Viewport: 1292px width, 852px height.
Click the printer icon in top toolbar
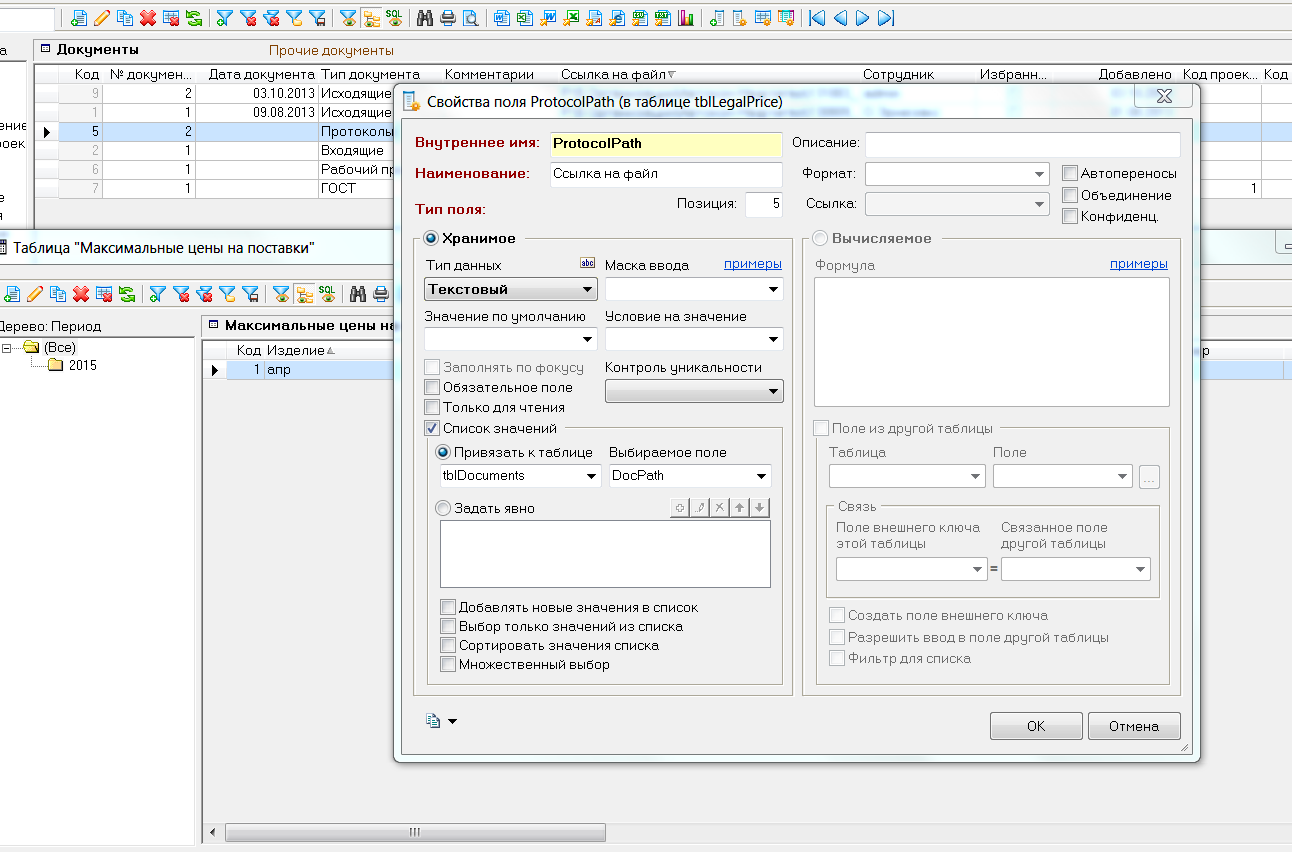(448, 18)
